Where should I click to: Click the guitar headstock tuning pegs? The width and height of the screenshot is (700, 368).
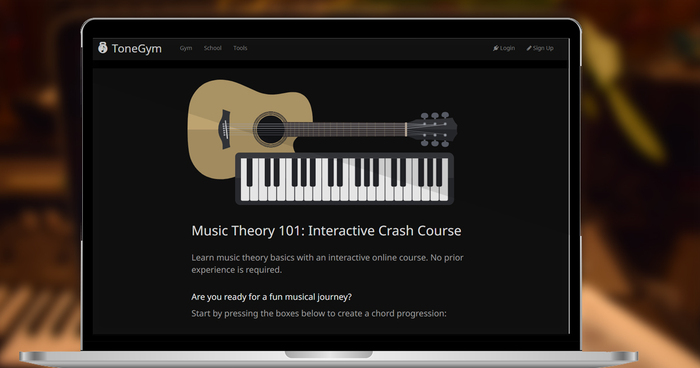tap(433, 130)
